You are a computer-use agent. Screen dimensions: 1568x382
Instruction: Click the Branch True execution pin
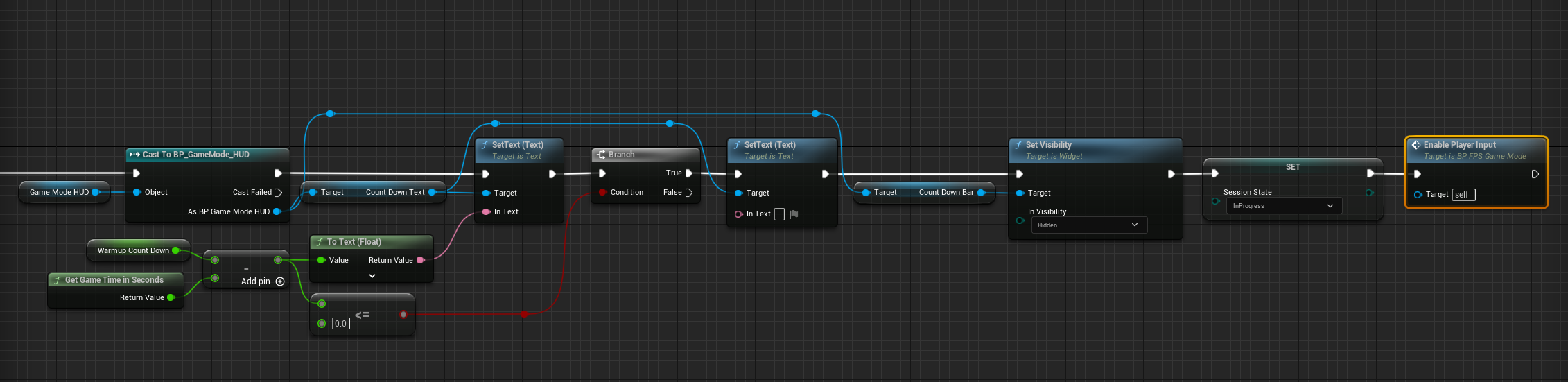pos(689,173)
